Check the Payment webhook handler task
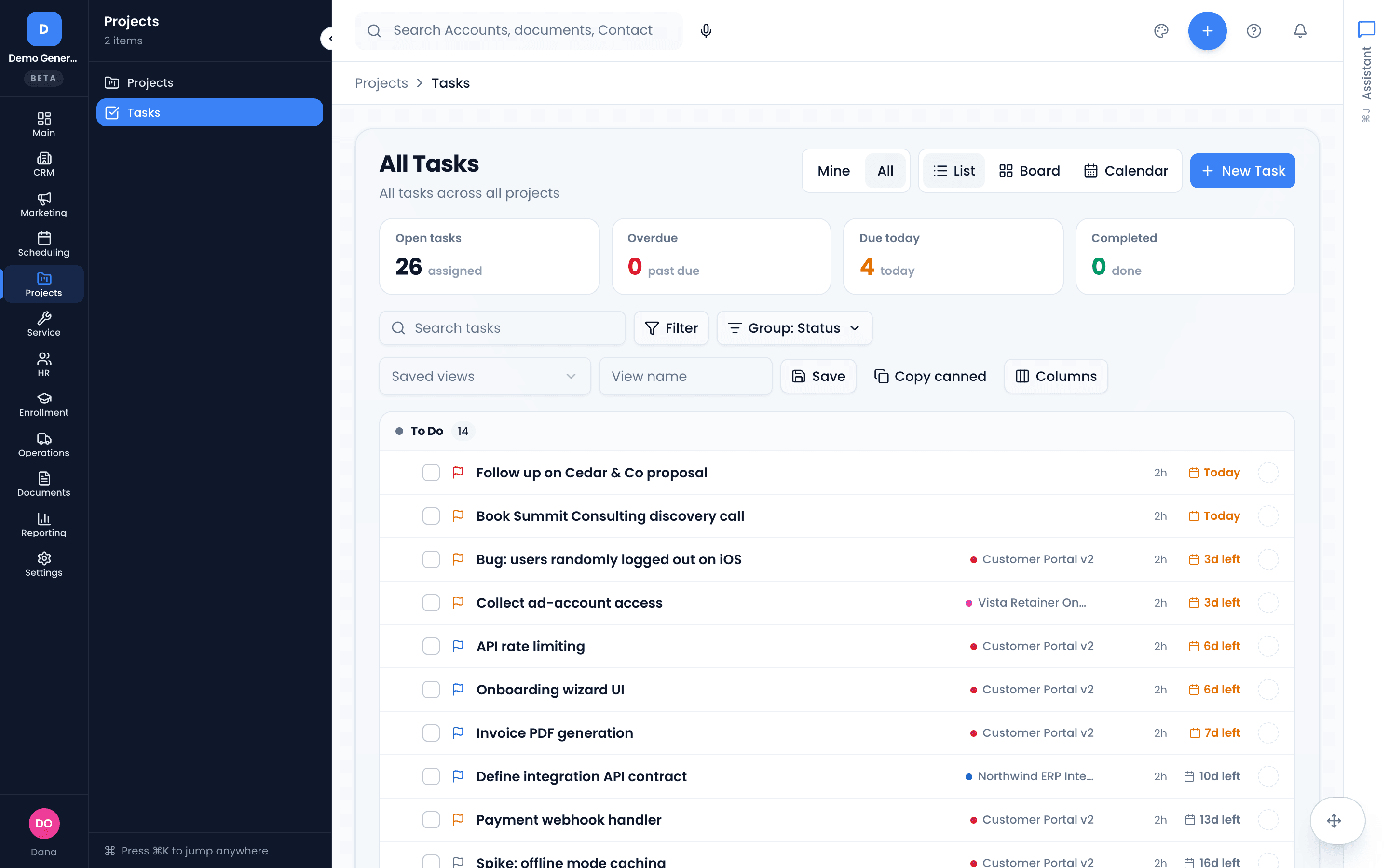 431,820
